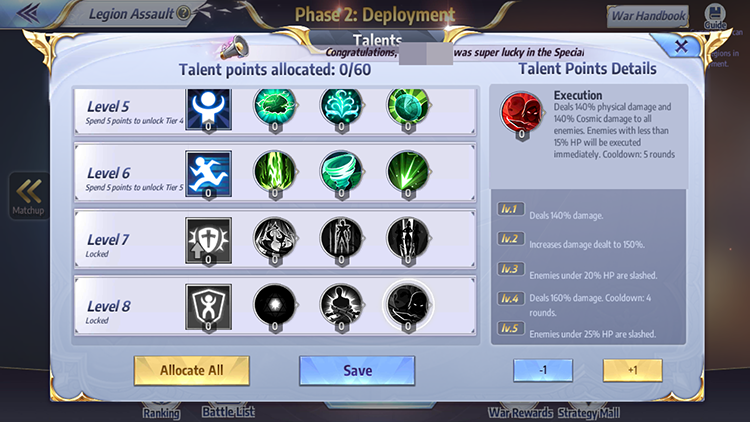The image size is (750, 422).
Task: Select the Level 7 cross shield talent icon
Action: click(209, 240)
